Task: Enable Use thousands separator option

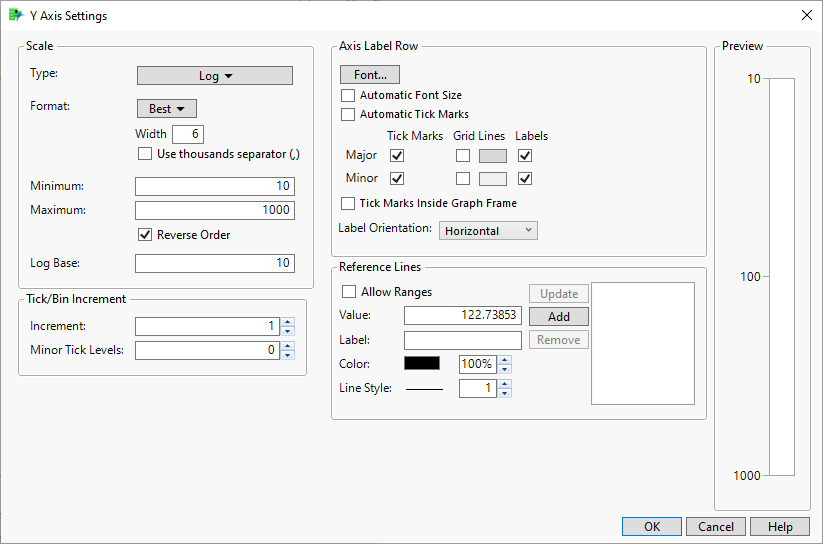Action: click(x=145, y=154)
